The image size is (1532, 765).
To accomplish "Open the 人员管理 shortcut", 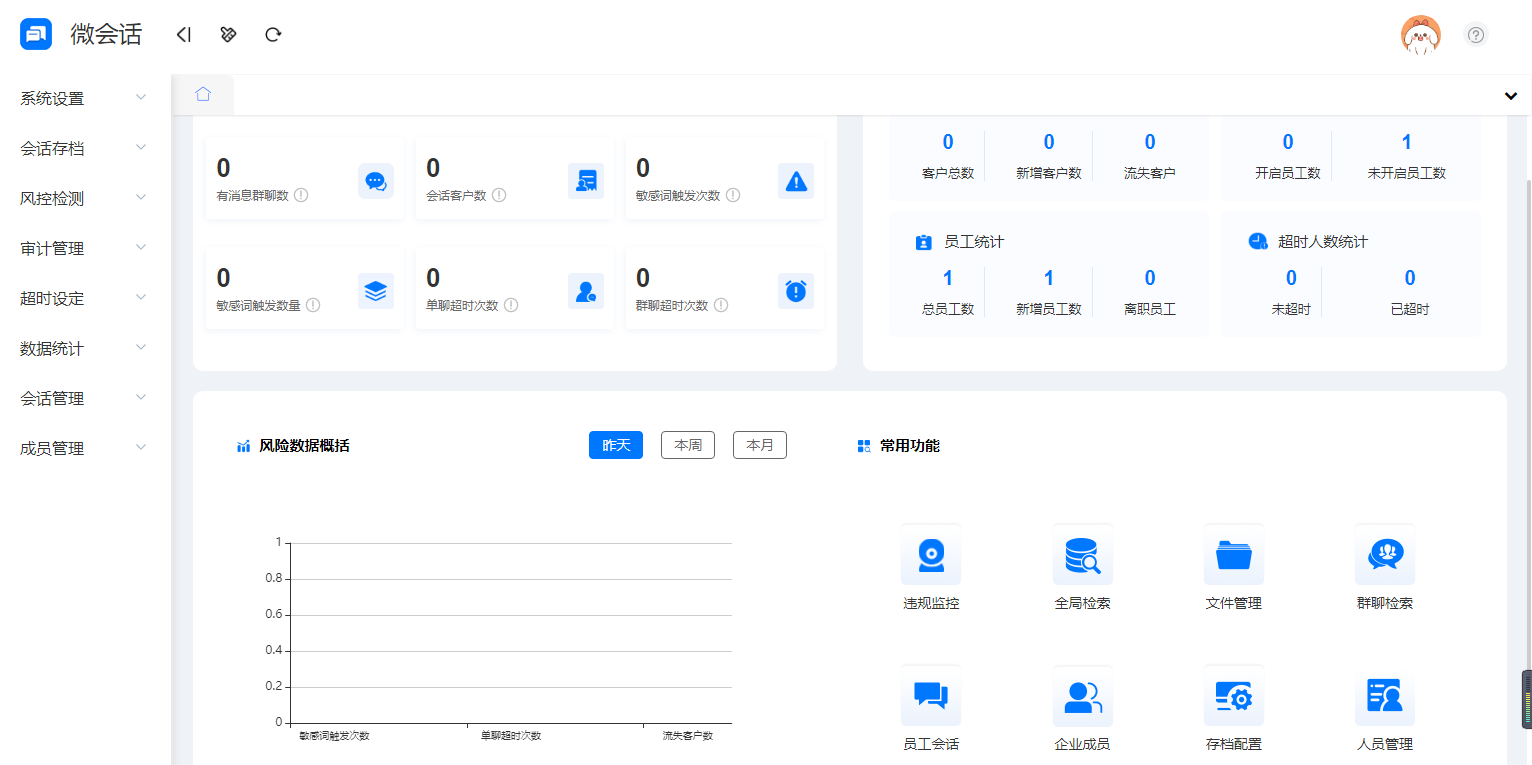I will coord(1384,696).
